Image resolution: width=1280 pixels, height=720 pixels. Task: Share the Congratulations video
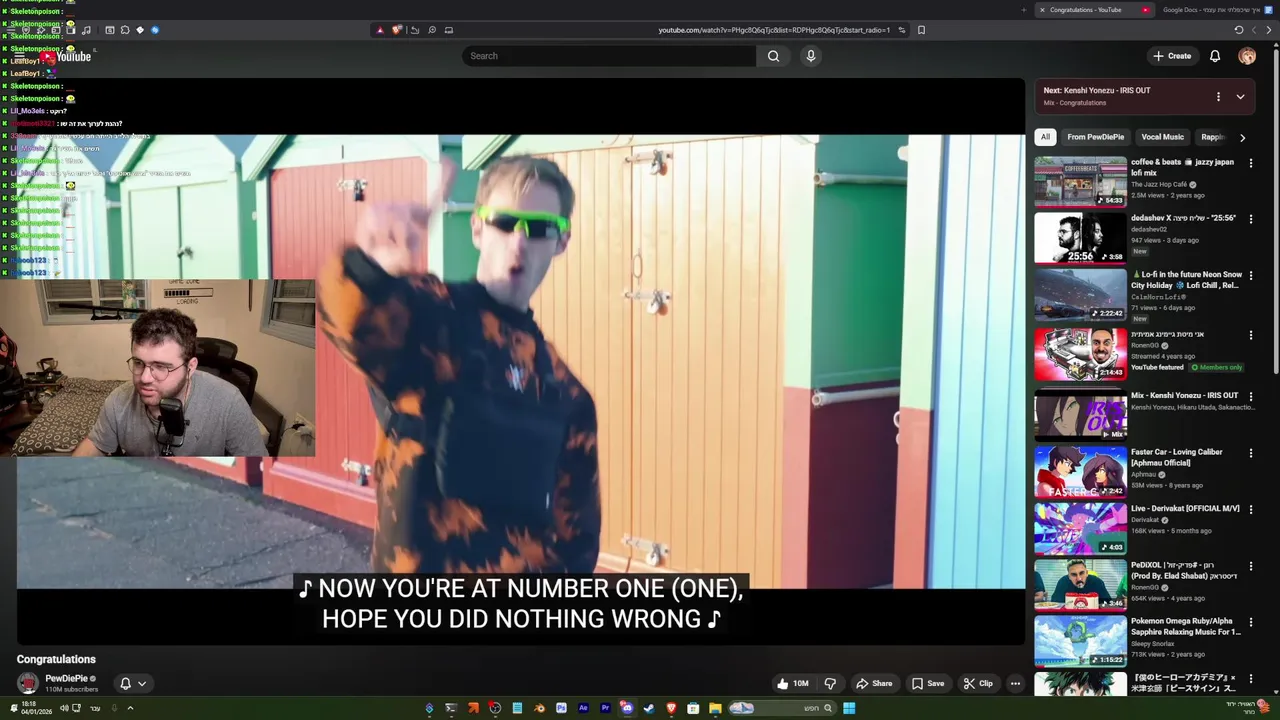[873, 684]
